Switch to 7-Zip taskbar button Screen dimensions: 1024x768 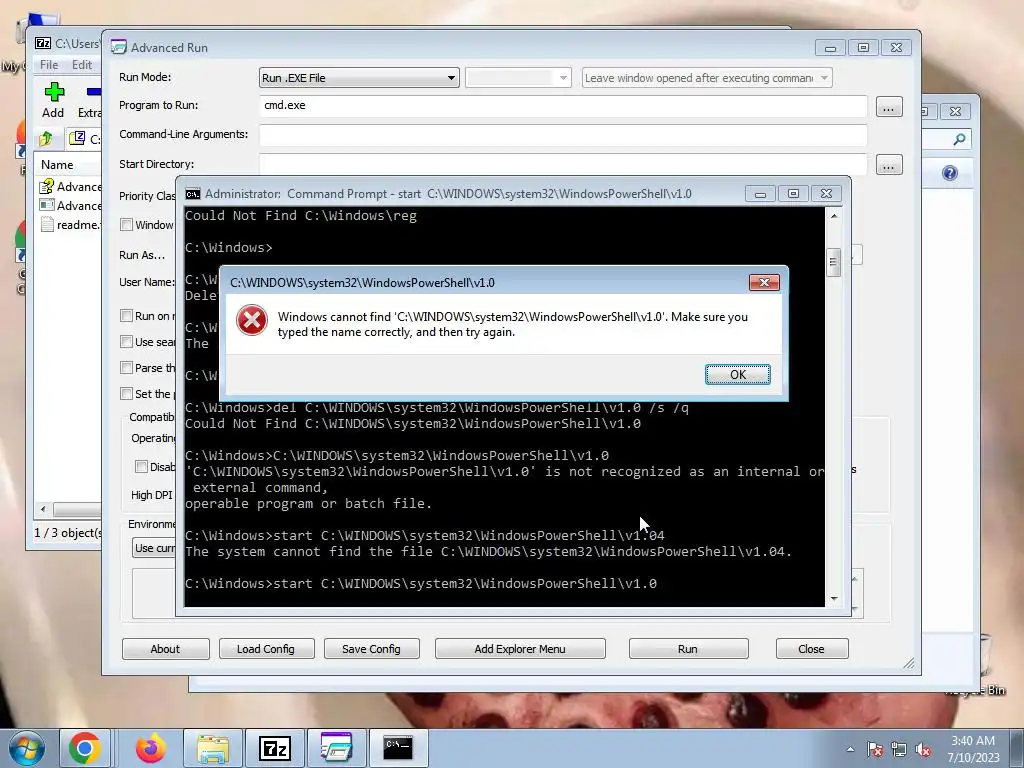274,748
